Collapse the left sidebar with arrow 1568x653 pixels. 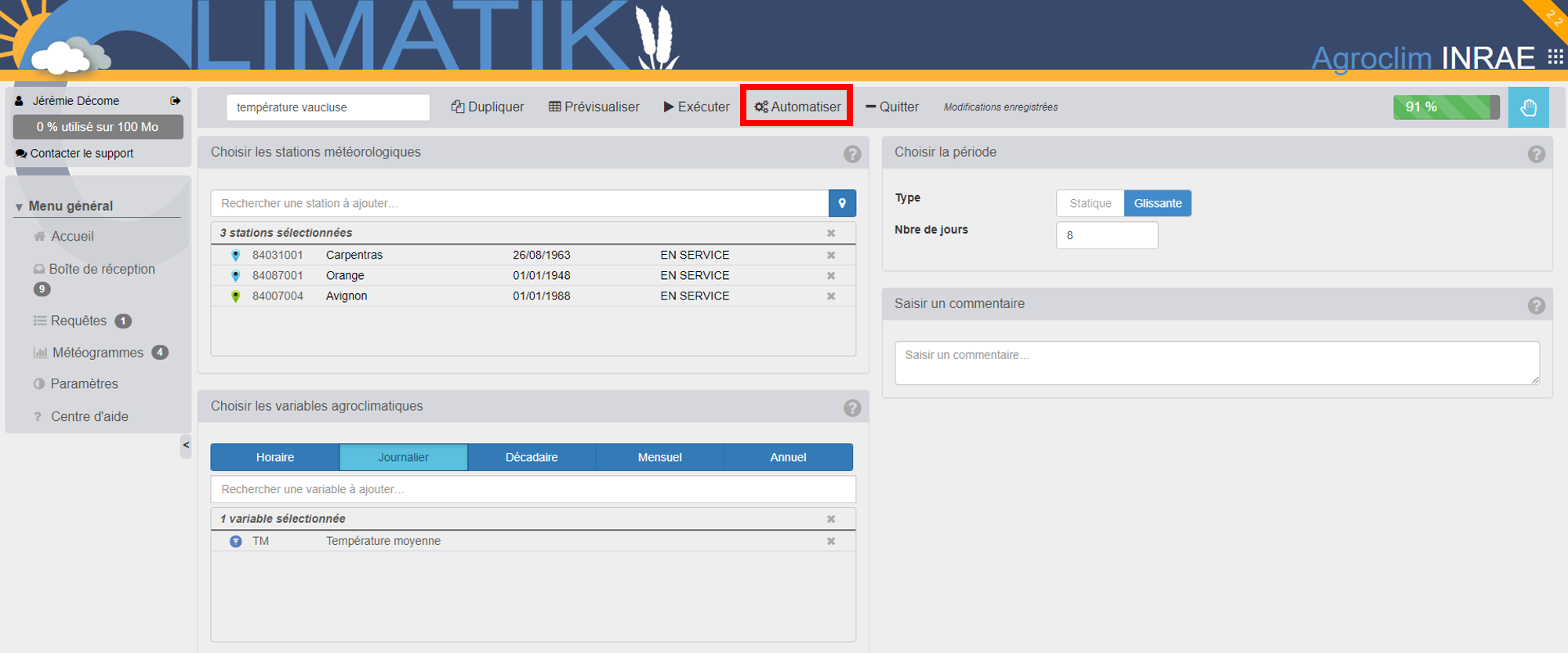click(x=186, y=445)
